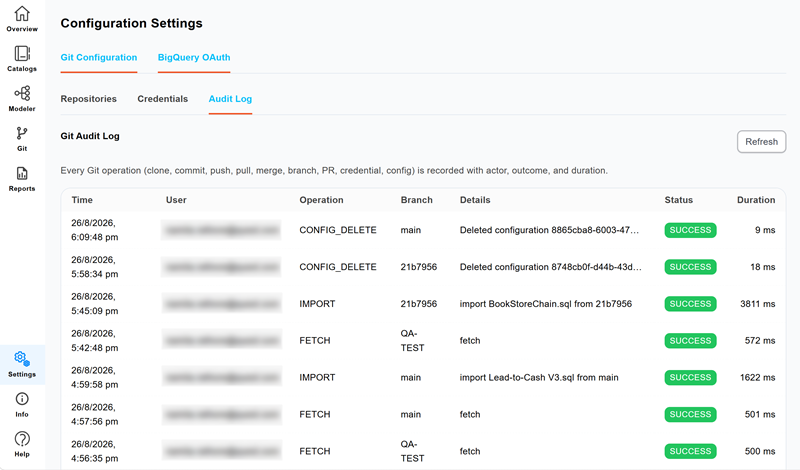
Task: Click CONFIG_DELETE in the 5:58:34 pm row
Action: coord(338,267)
